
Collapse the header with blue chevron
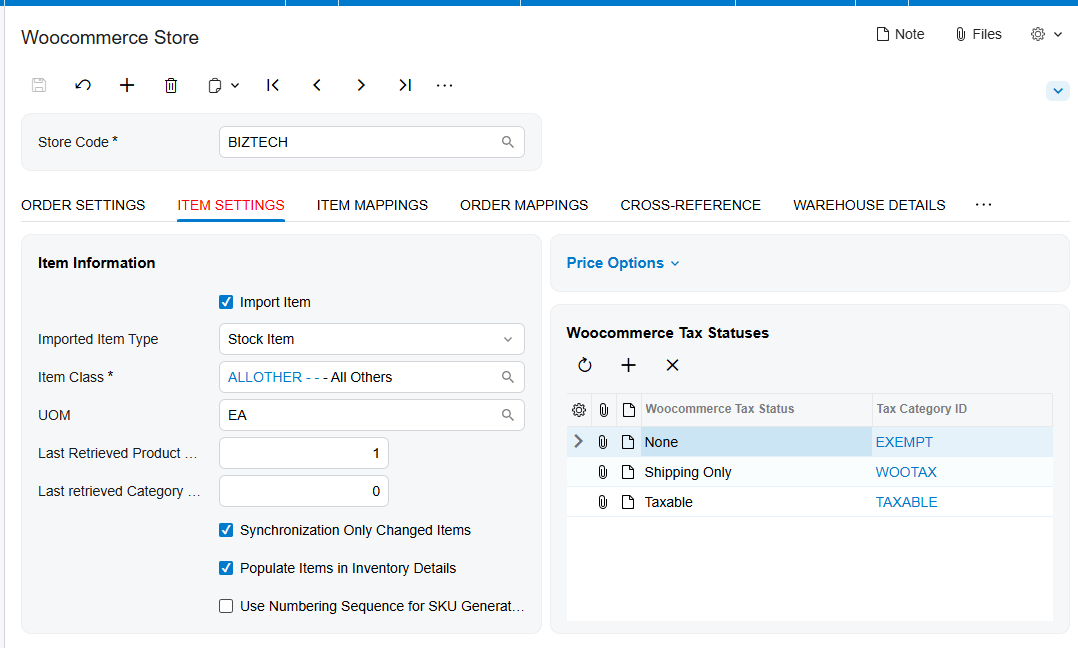[1058, 91]
